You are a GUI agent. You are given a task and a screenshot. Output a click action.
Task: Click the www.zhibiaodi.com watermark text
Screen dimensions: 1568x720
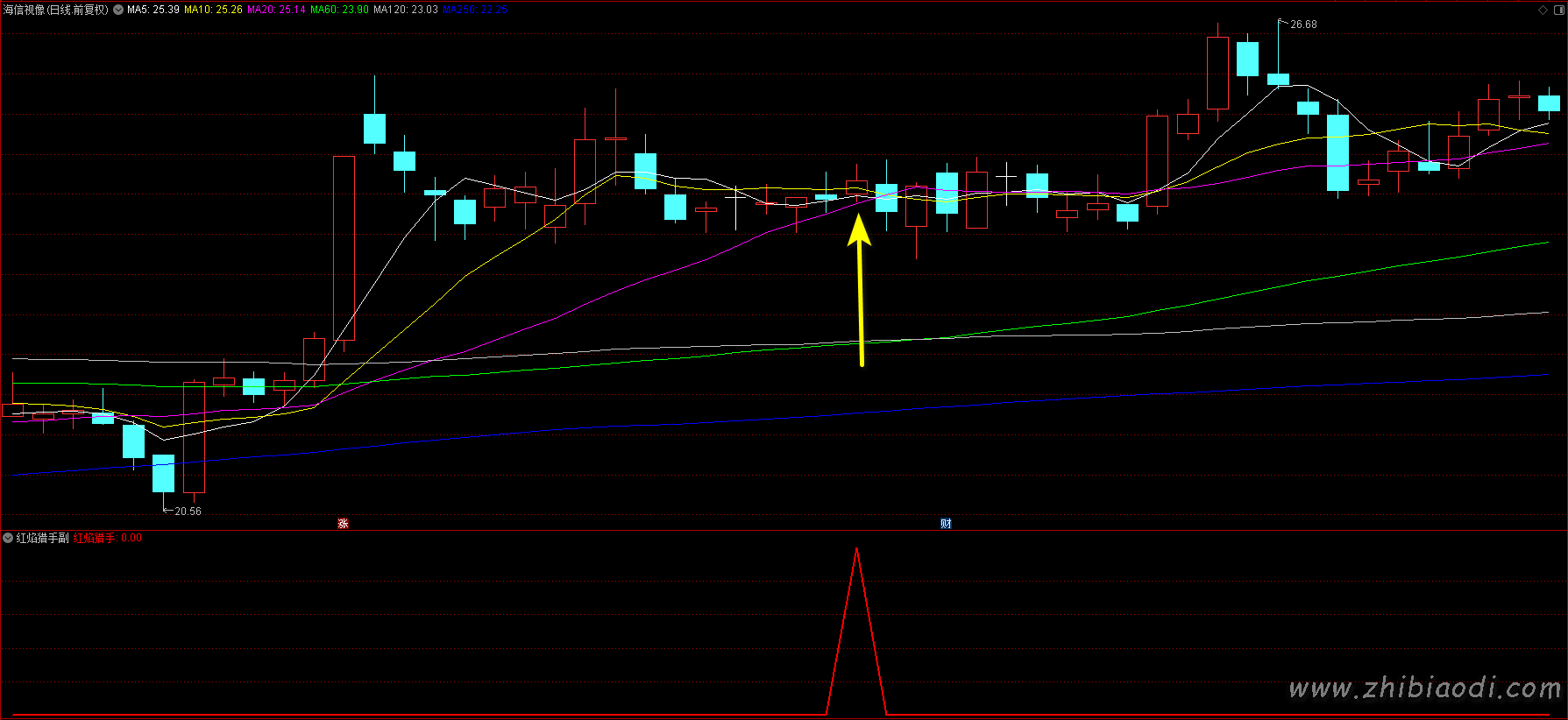click(1424, 688)
